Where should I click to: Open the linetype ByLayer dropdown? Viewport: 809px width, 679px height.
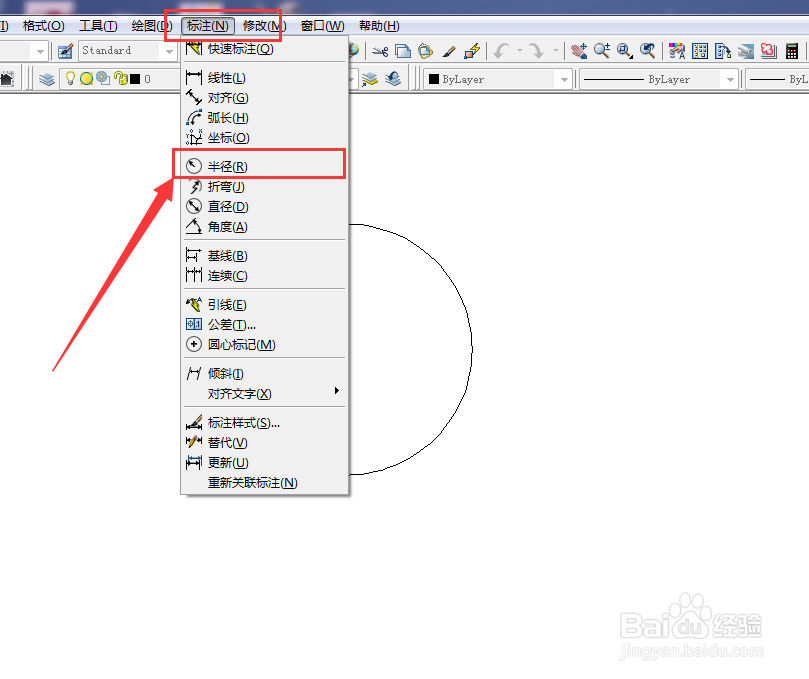point(730,79)
